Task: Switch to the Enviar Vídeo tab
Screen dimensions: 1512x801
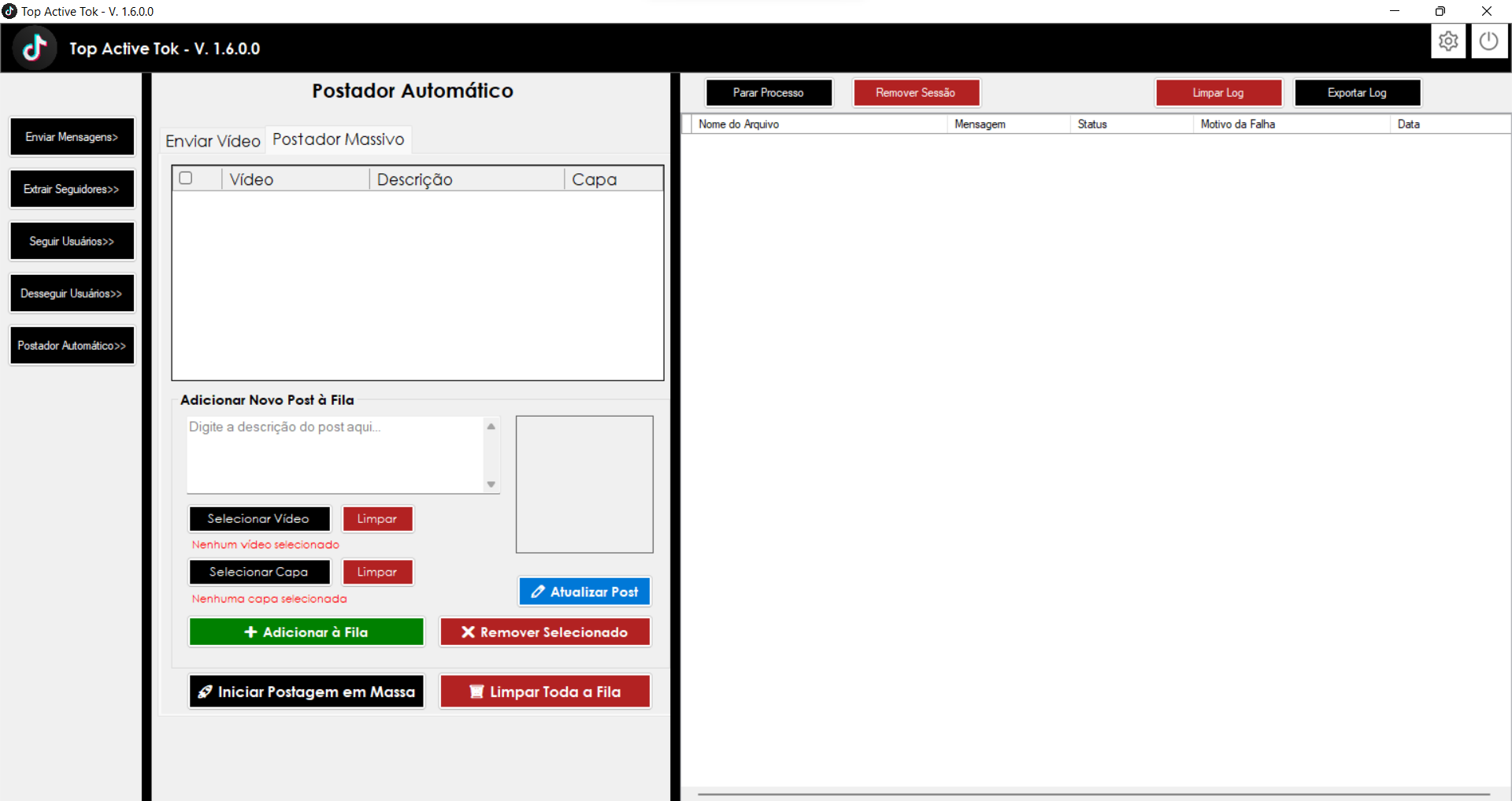Action: [x=212, y=140]
